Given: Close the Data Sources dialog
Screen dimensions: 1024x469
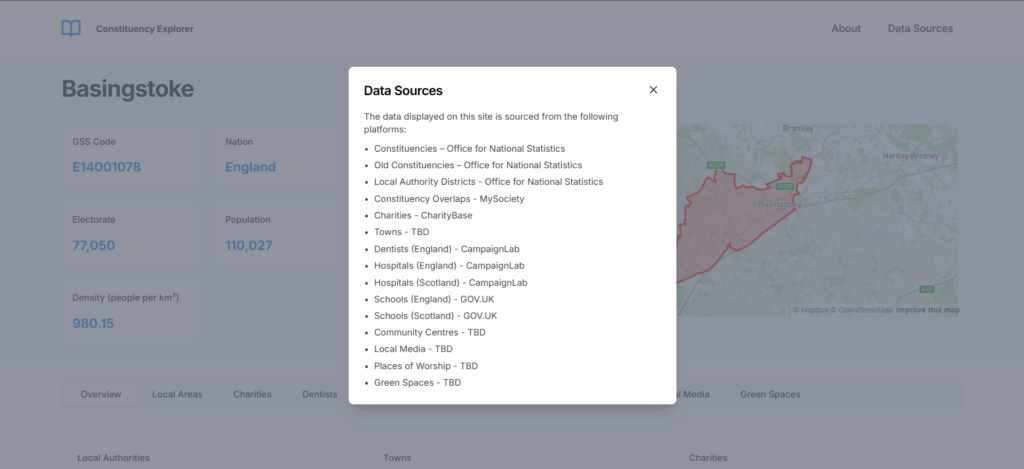Looking at the screenshot, I should (653, 90).
